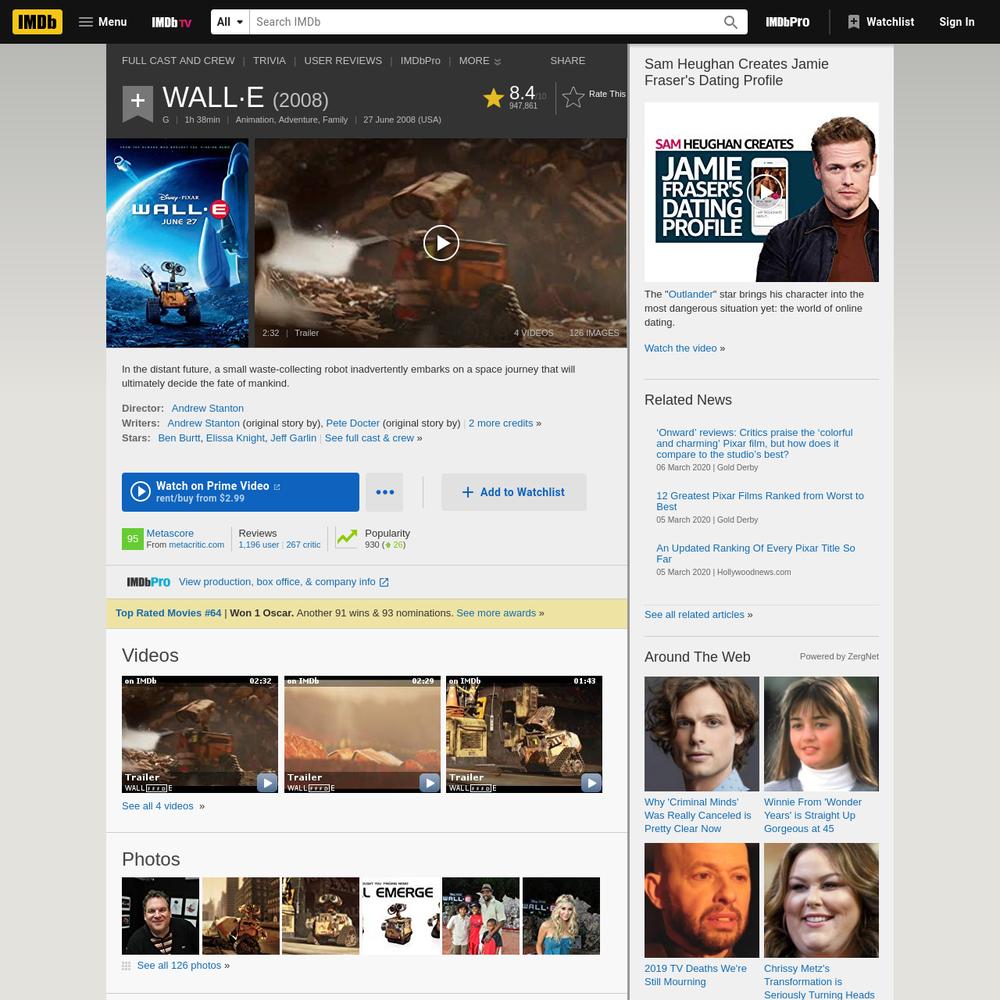Play the main WALL·E trailer
This screenshot has width=1000, height=1000.
coord(441,243)
